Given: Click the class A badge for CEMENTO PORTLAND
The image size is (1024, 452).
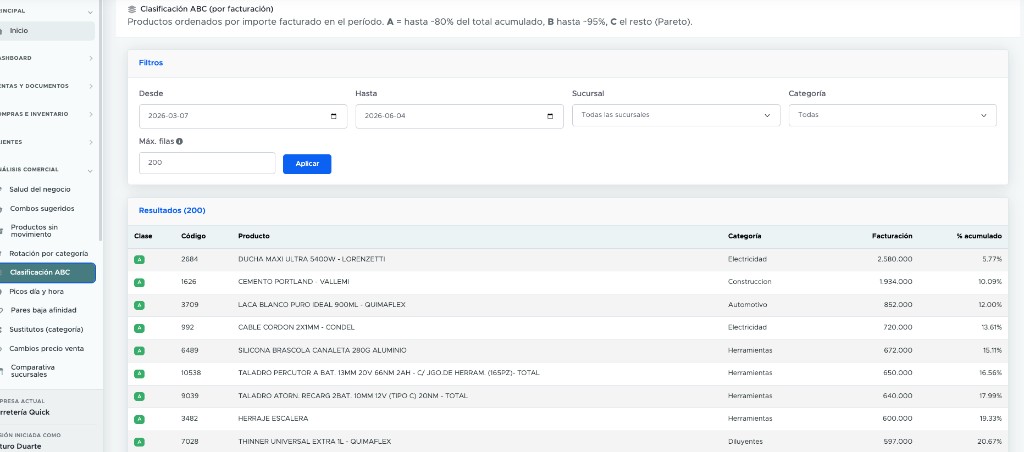Looking at the screenshot, I should coord(139,282).
